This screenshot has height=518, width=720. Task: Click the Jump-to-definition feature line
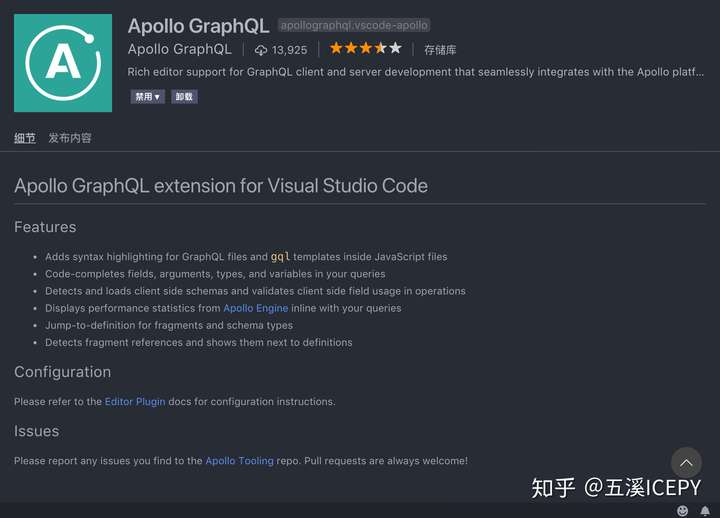click(x=169, y=326)
